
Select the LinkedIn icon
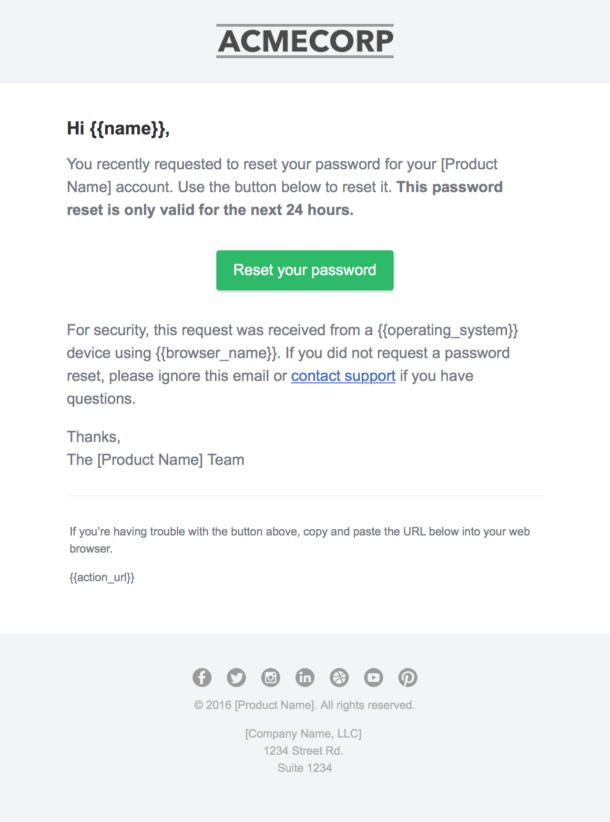[x=305, y=677]
